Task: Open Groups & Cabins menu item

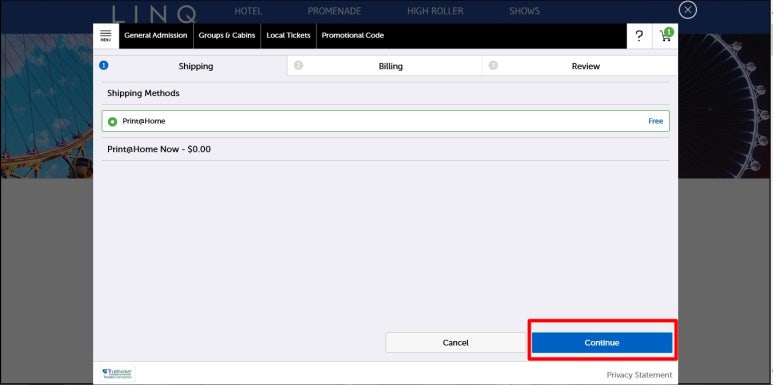Action: pyautogui.click(x=227, y=35)
